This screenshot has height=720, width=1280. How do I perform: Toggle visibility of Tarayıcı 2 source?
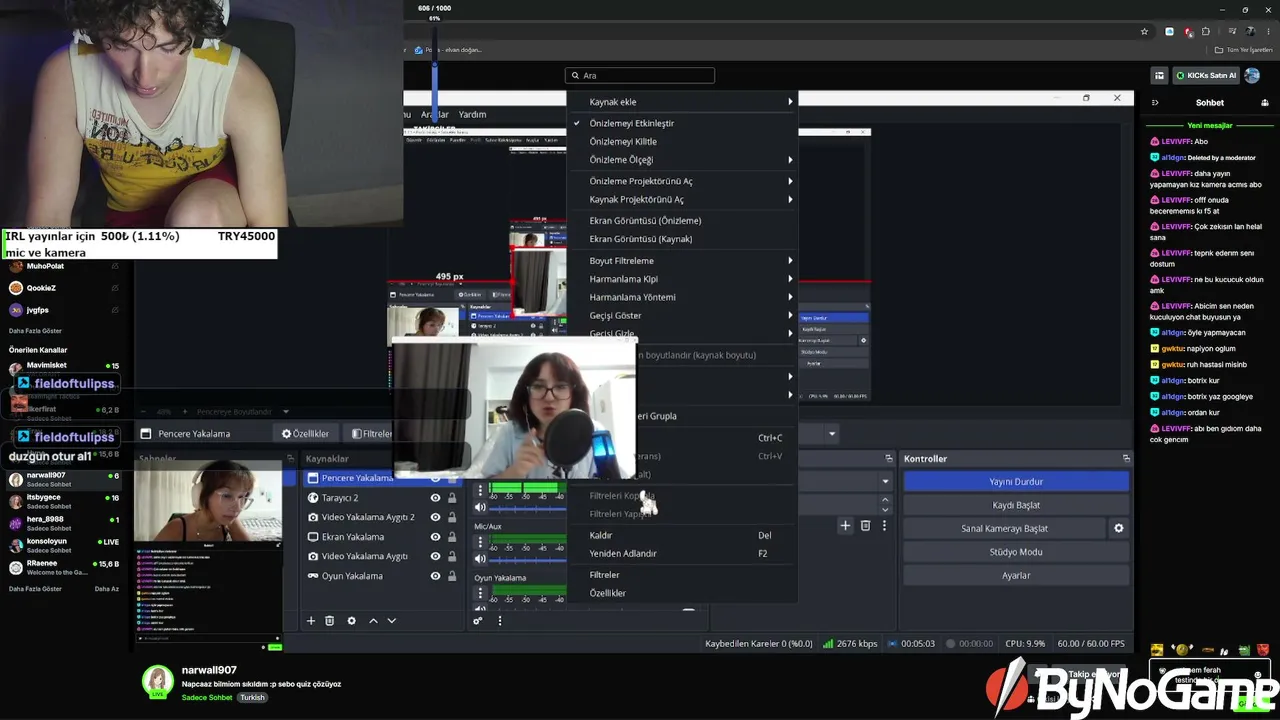(x=435, y=498)
